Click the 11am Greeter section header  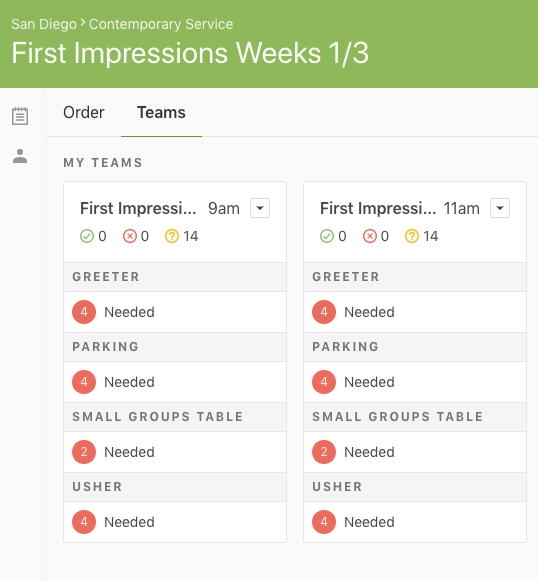click(415, 277)
